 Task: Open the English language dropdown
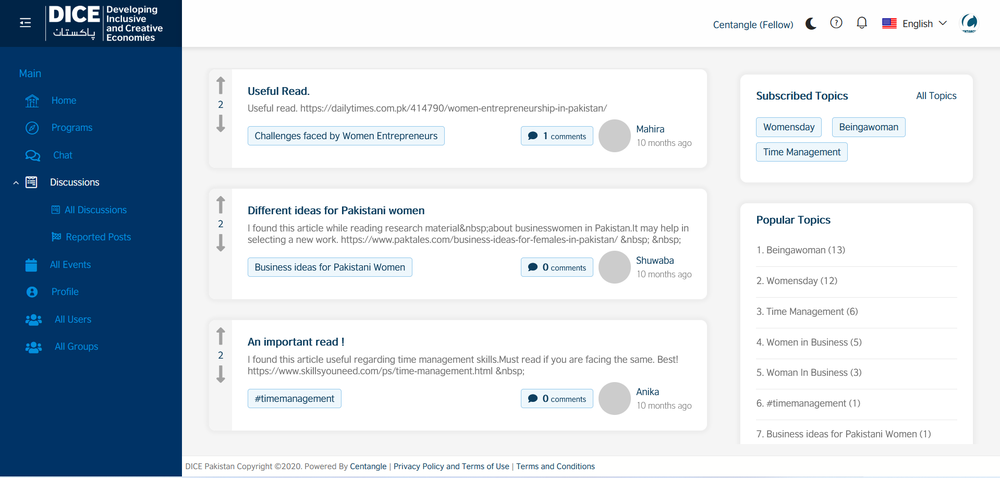coord(915,24)
